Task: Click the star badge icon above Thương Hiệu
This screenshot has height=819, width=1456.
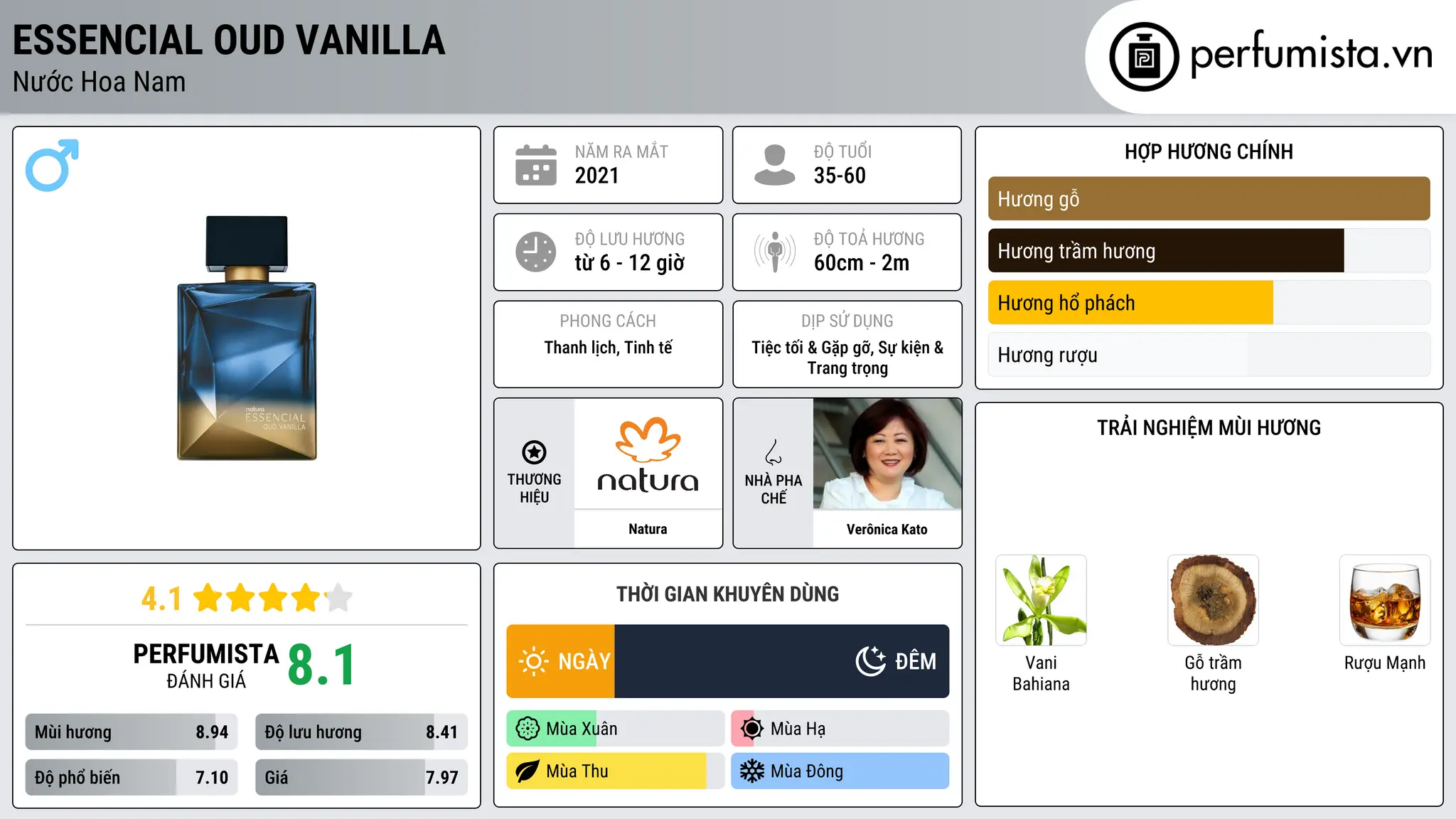Action: click(534, 452)
